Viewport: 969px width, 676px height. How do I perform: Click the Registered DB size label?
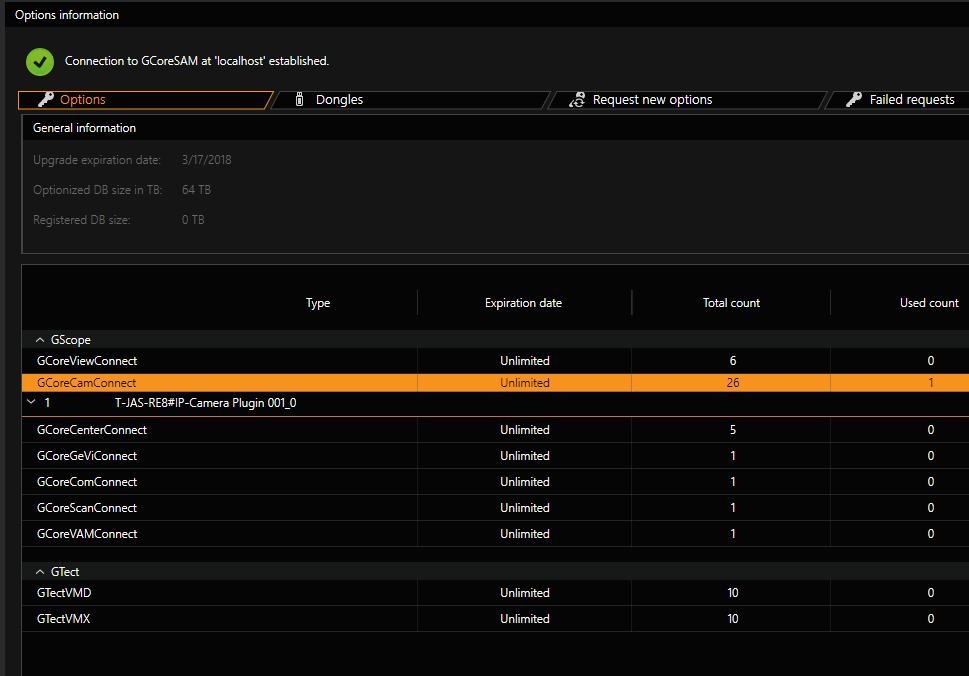[x=82, y=220]
